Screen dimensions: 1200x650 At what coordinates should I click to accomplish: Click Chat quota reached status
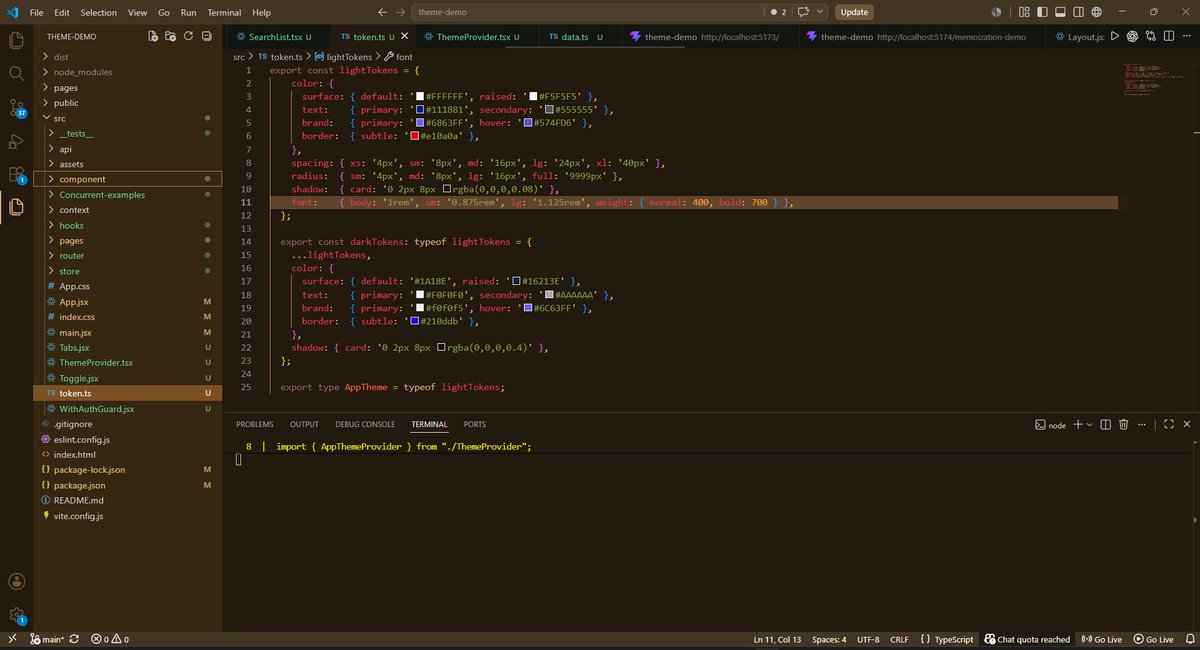click(x=1027, y=639)
